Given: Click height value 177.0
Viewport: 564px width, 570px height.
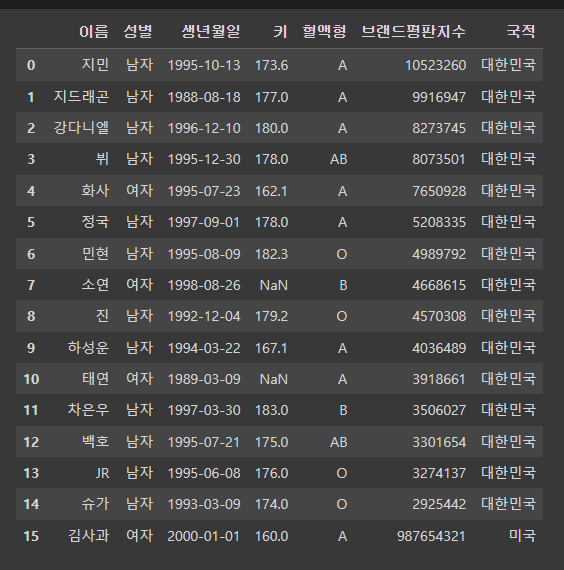Looking at the screenshot, I should coord(272,97).
